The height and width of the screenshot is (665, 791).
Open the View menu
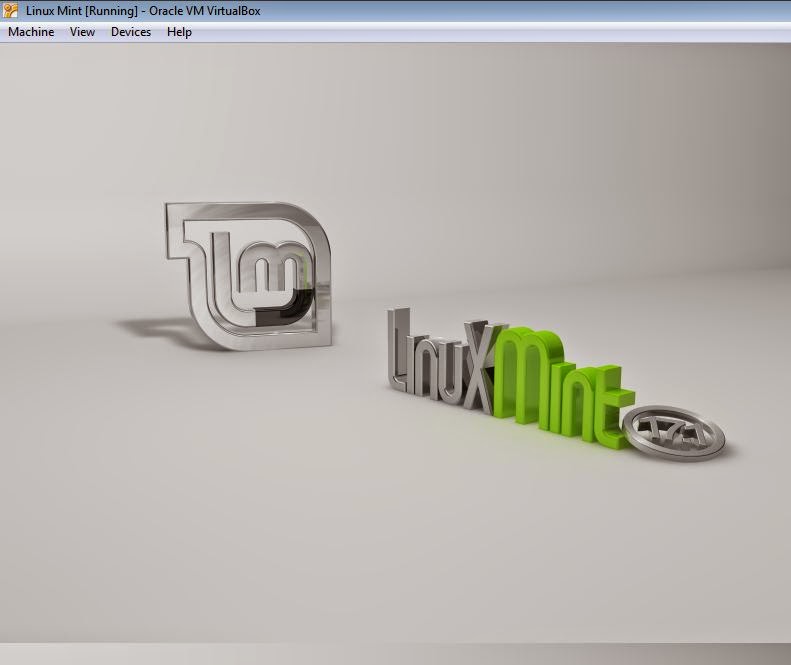82,32
